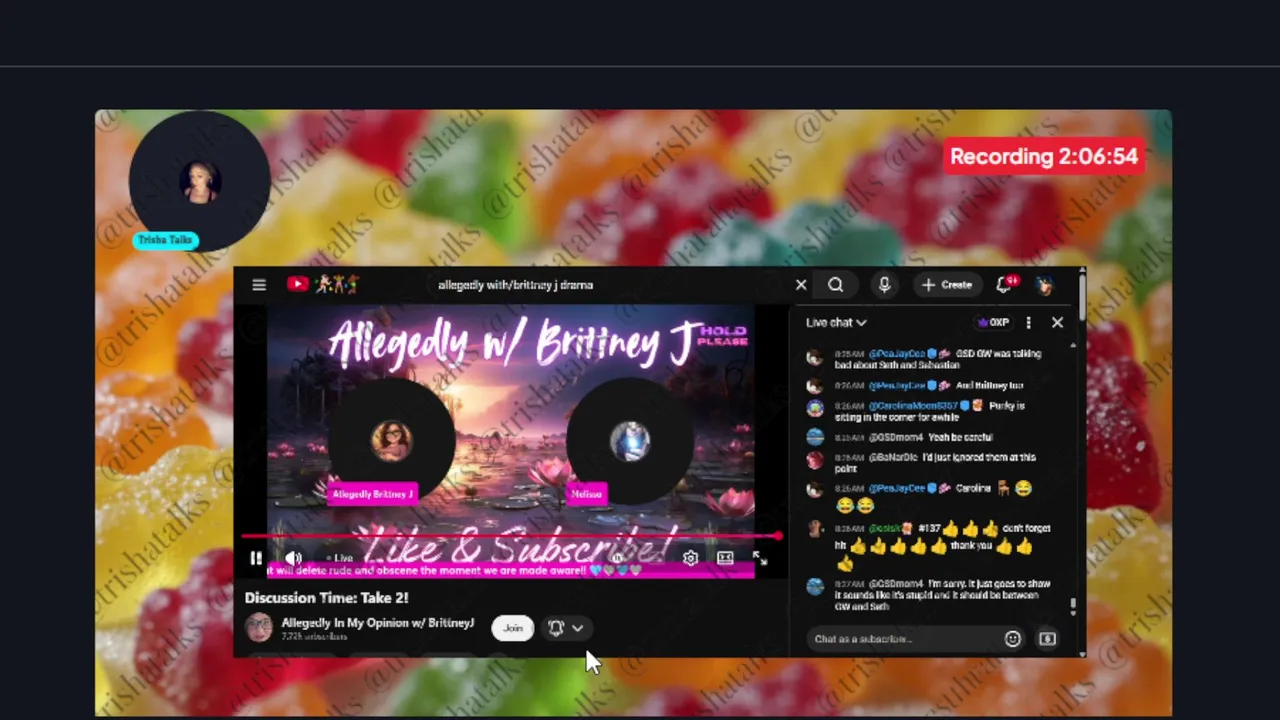Click the 'Yeah be careful' chat message

pyautogui.click(x=960, y=437)
